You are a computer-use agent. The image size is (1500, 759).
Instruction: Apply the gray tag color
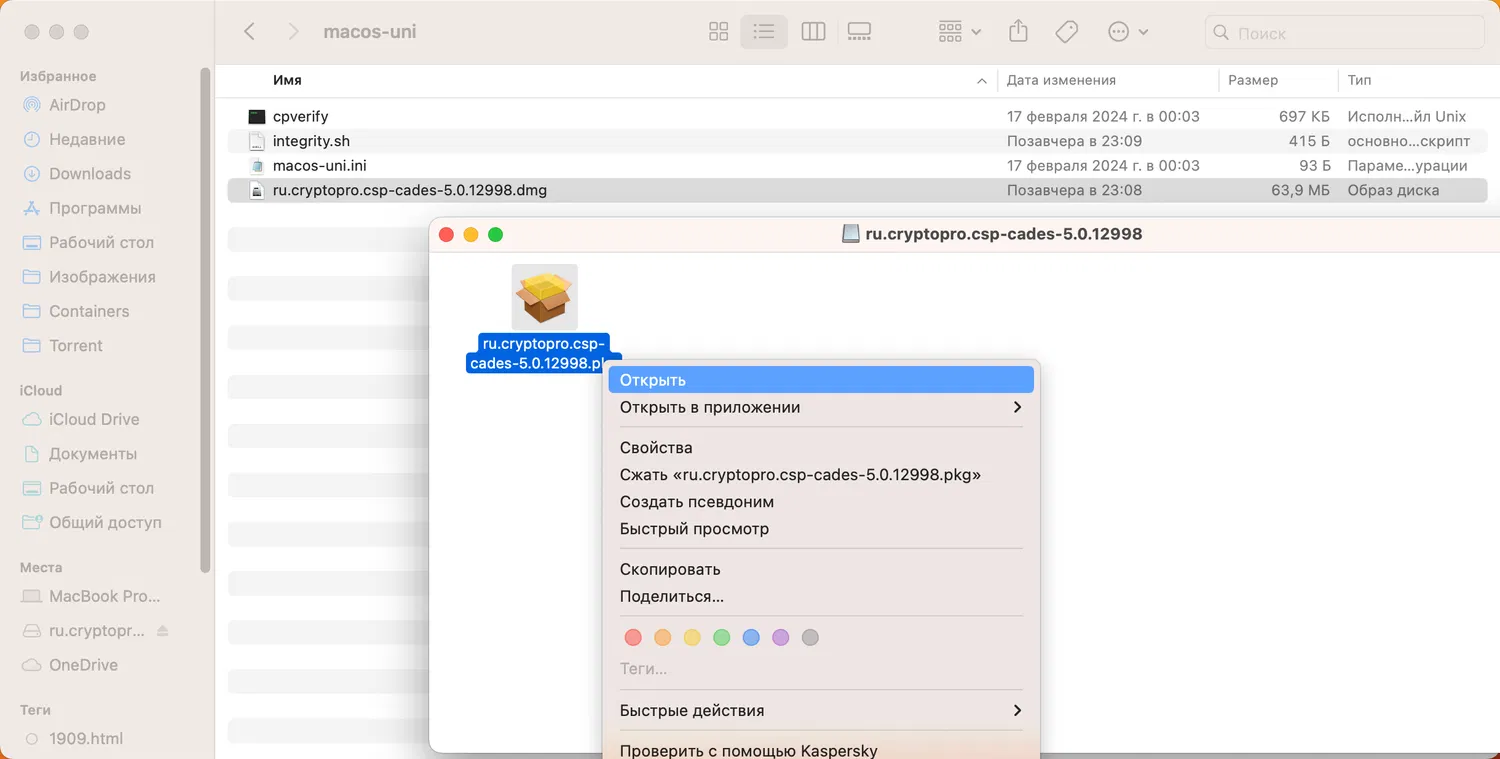pos(810,637)
